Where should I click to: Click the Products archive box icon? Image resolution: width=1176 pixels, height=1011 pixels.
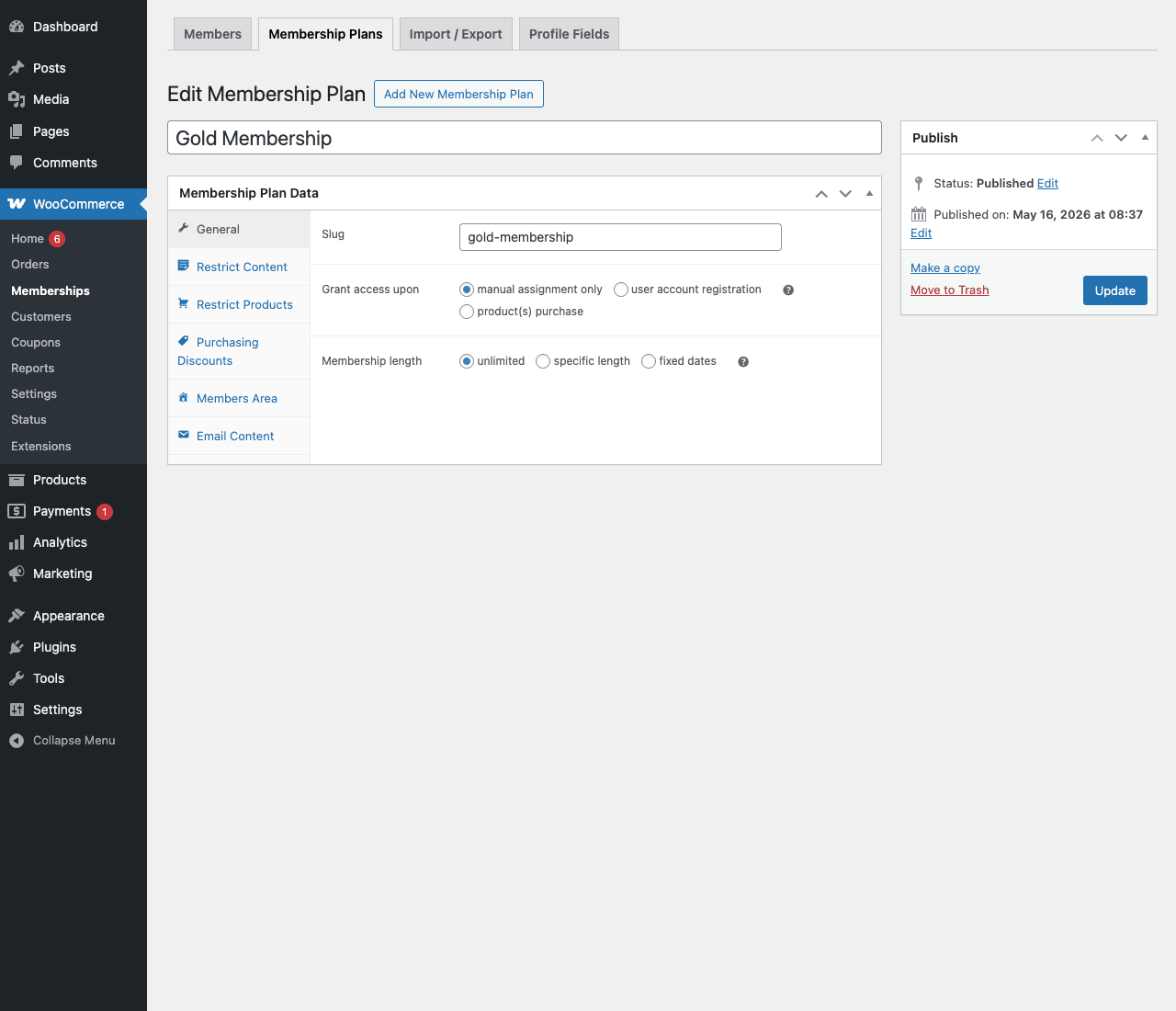17,480
